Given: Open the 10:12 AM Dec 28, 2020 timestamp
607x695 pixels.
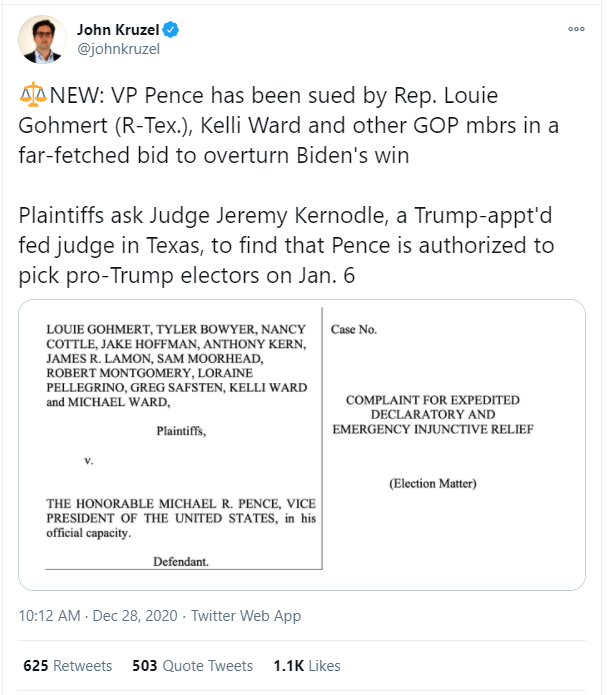Looking at the screenshot, I should 98,616.
